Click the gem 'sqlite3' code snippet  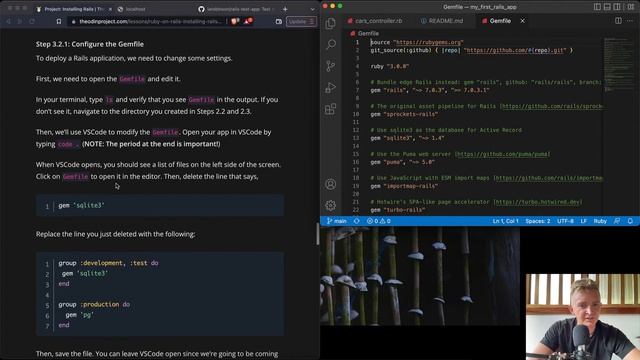point(81,205)
